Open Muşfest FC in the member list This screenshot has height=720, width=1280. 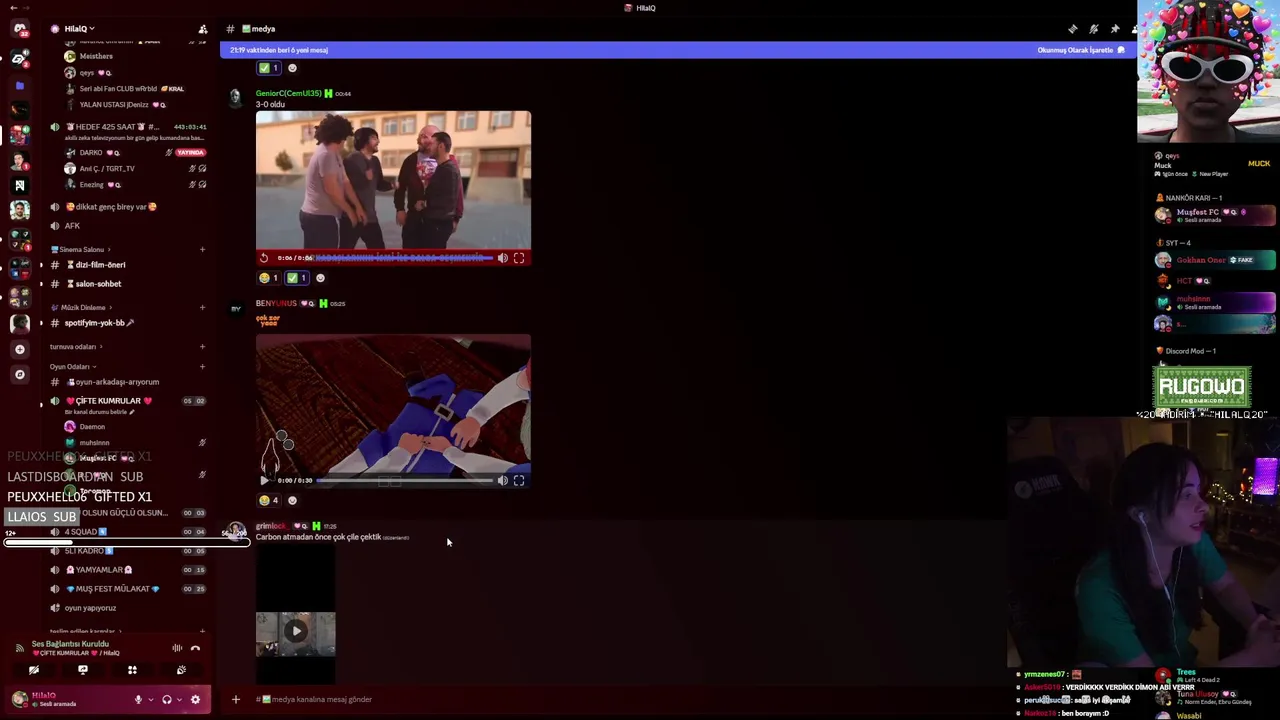point(1215,214)
